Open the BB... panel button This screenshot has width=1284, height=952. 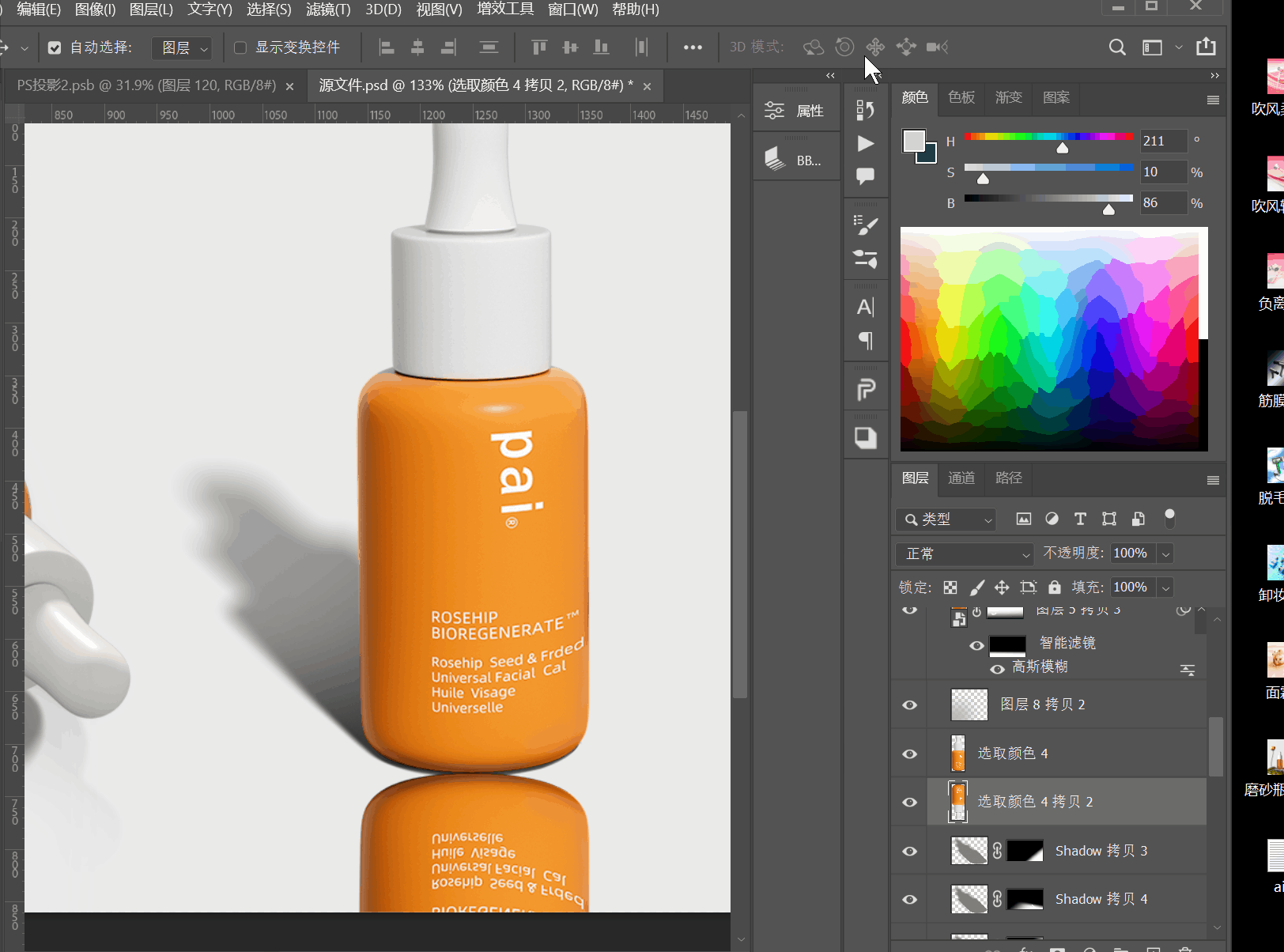click(796, 161)
